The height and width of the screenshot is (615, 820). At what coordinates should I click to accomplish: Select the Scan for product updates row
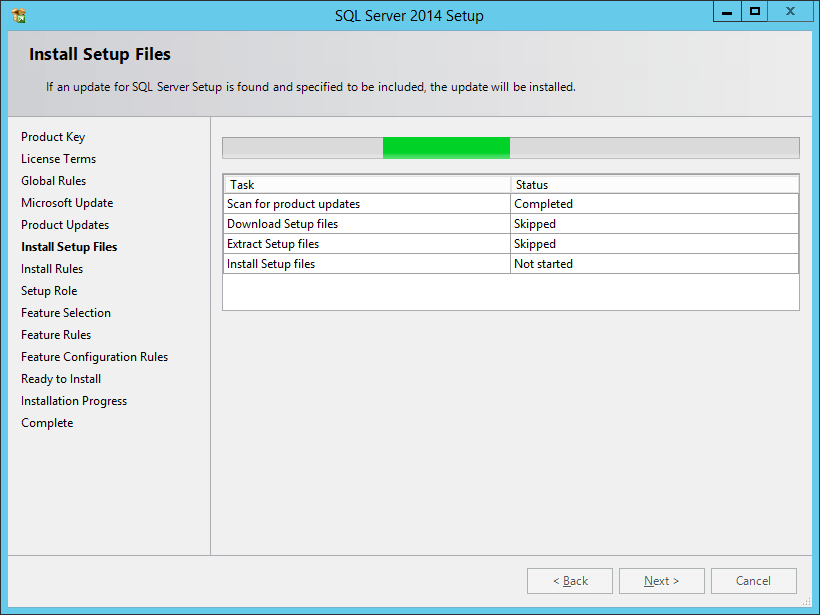point(293,204)
